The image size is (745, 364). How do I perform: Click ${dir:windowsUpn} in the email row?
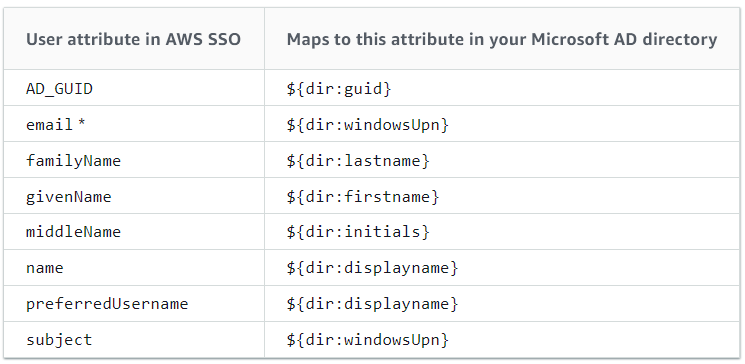click(367, 125)
